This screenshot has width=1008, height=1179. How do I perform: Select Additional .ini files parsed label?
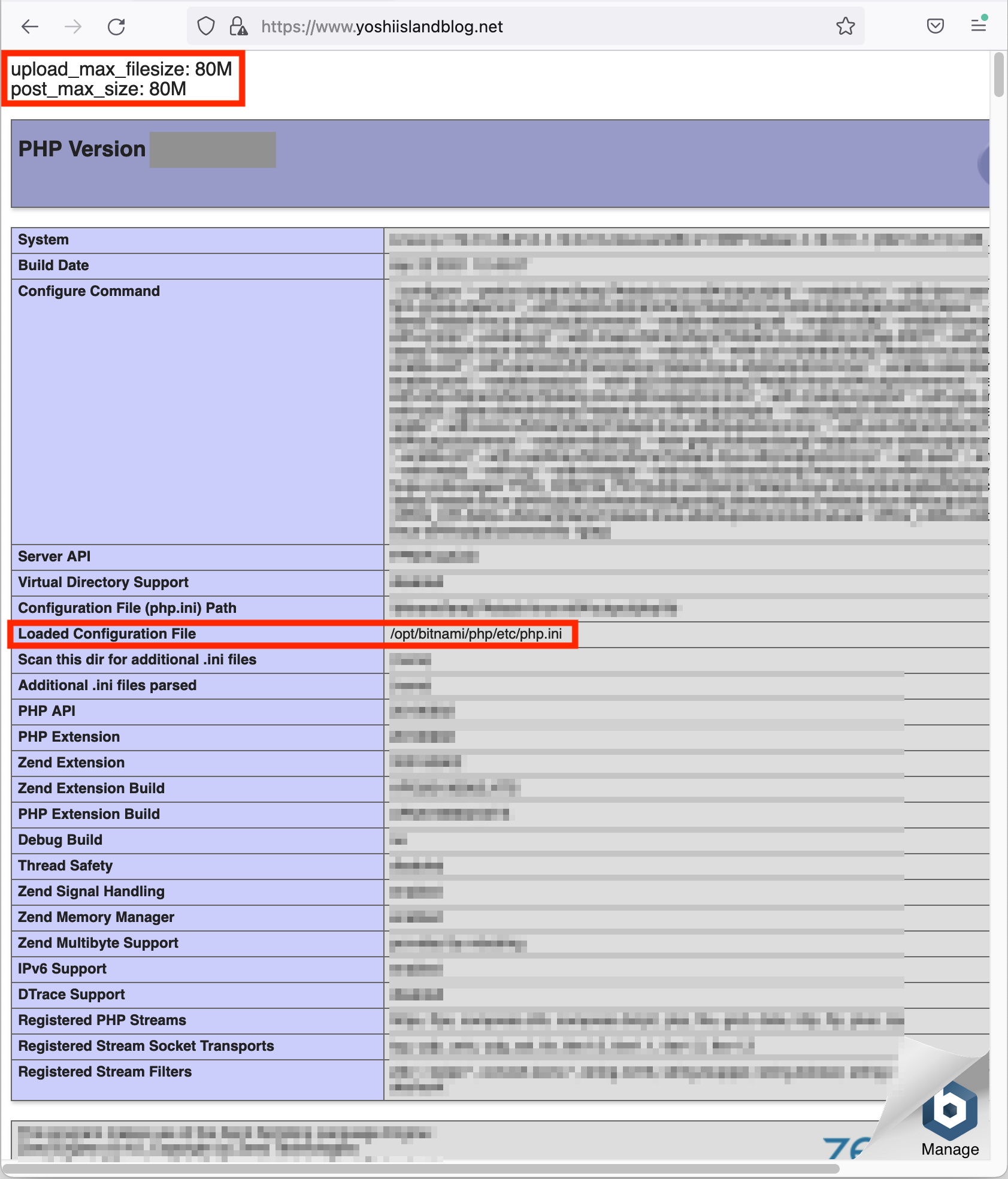point(107,685)
